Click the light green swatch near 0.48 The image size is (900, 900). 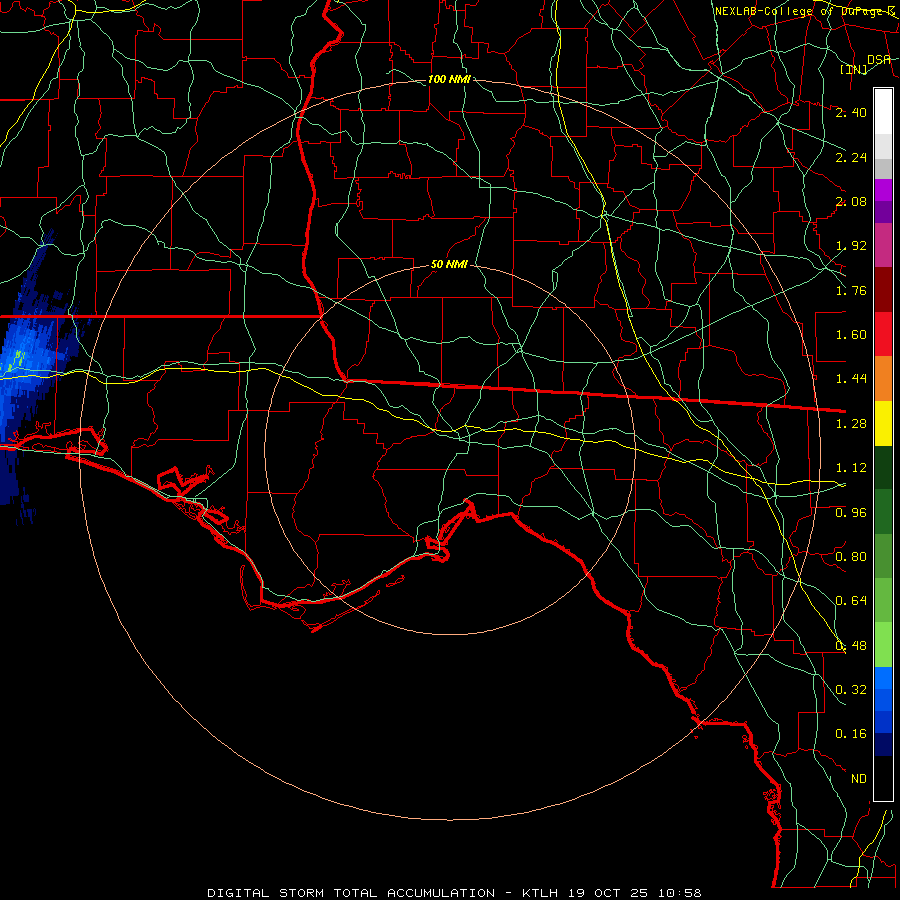(883, 645)
